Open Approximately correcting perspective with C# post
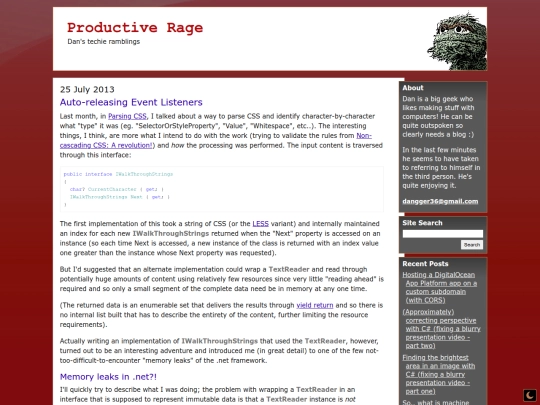 [x=442, y=329]
